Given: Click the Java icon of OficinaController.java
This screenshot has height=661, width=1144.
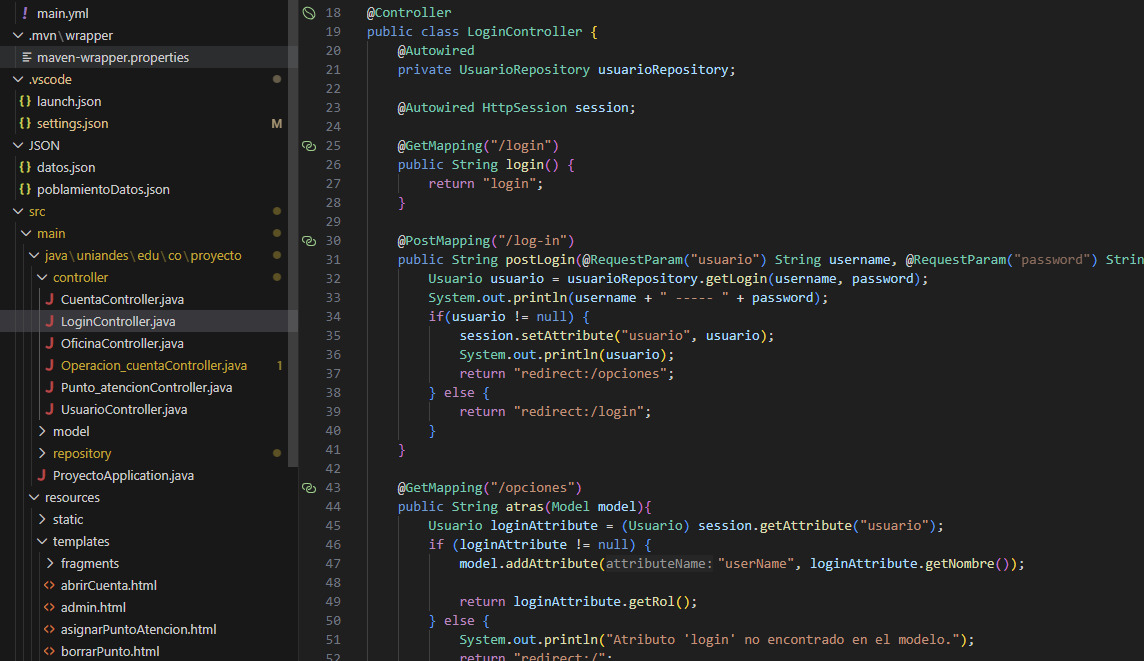Looking at the screenshot, I should [50, 343].
